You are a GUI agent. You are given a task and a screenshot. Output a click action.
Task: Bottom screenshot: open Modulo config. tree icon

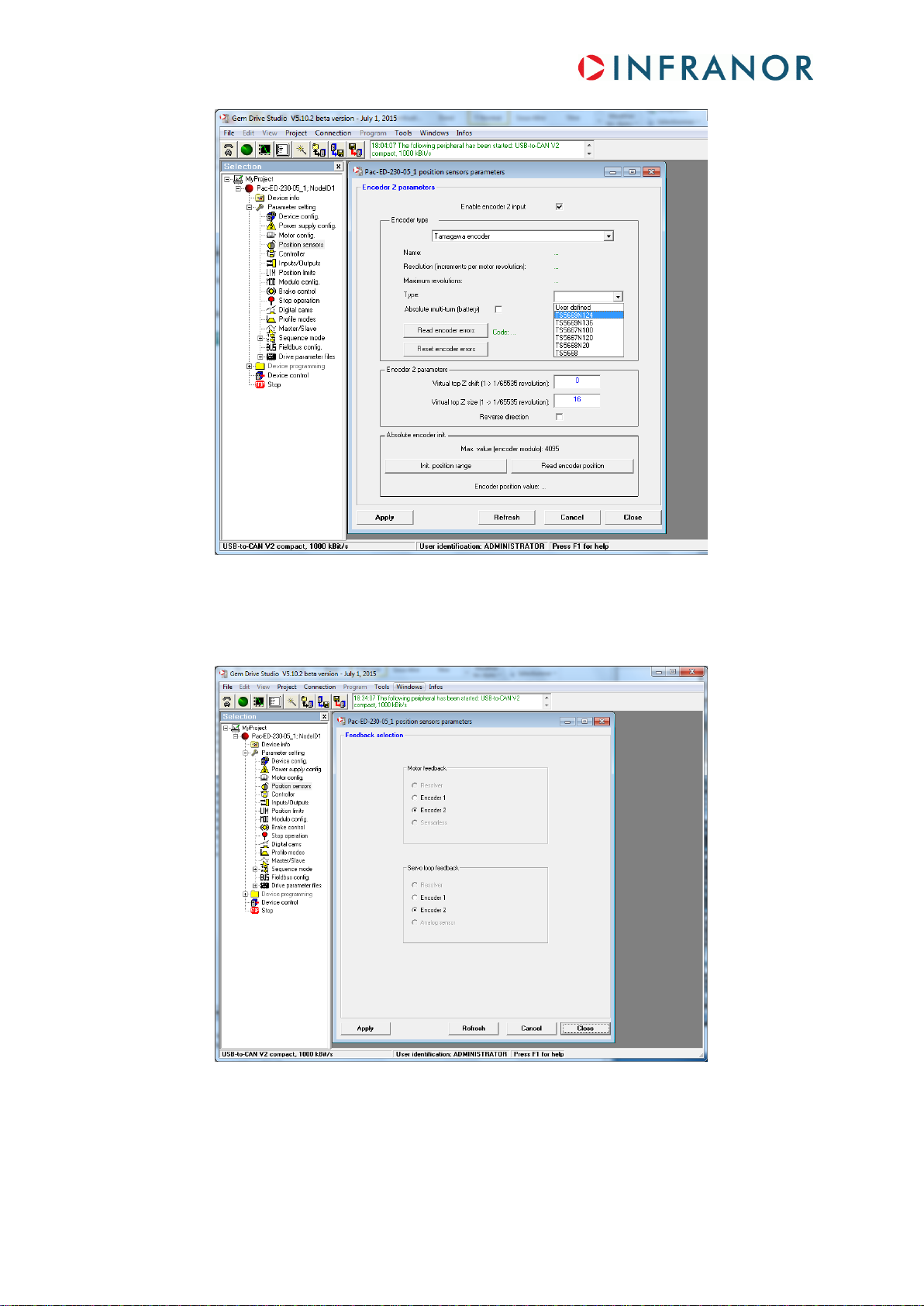pos(264,819)
